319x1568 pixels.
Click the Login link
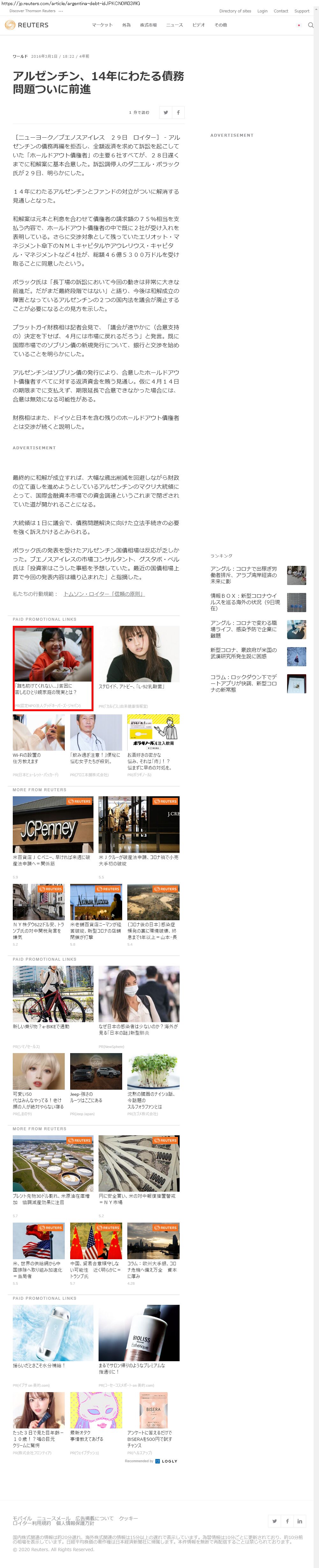point(262,11)
